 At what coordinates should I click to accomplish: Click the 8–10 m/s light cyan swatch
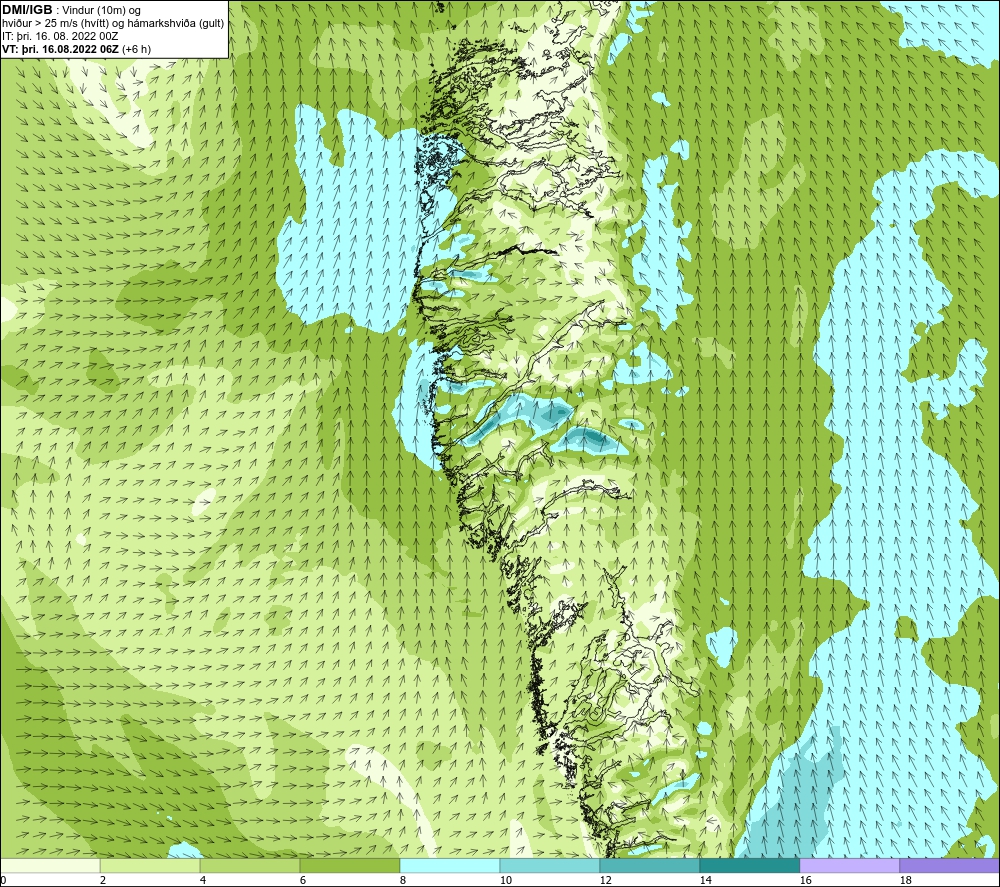coord(450,865)
